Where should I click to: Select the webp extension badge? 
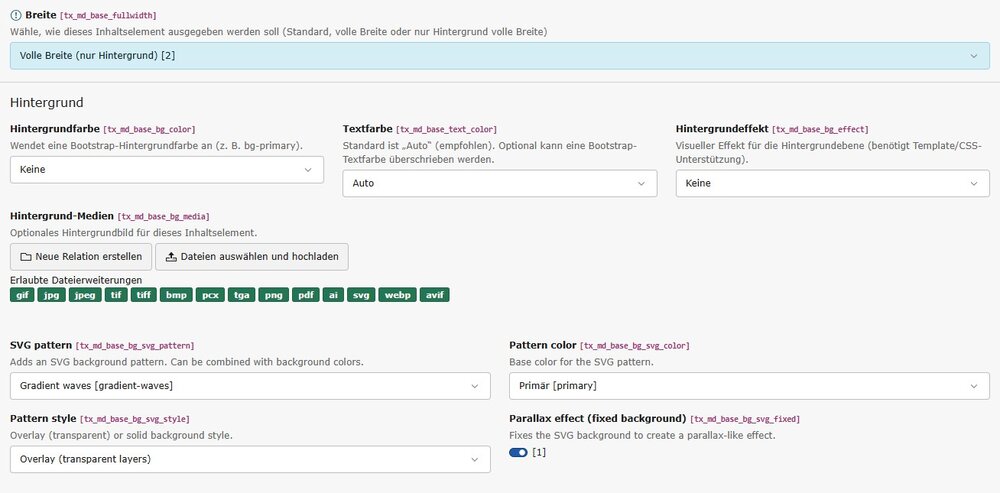(x=397, y=295)
